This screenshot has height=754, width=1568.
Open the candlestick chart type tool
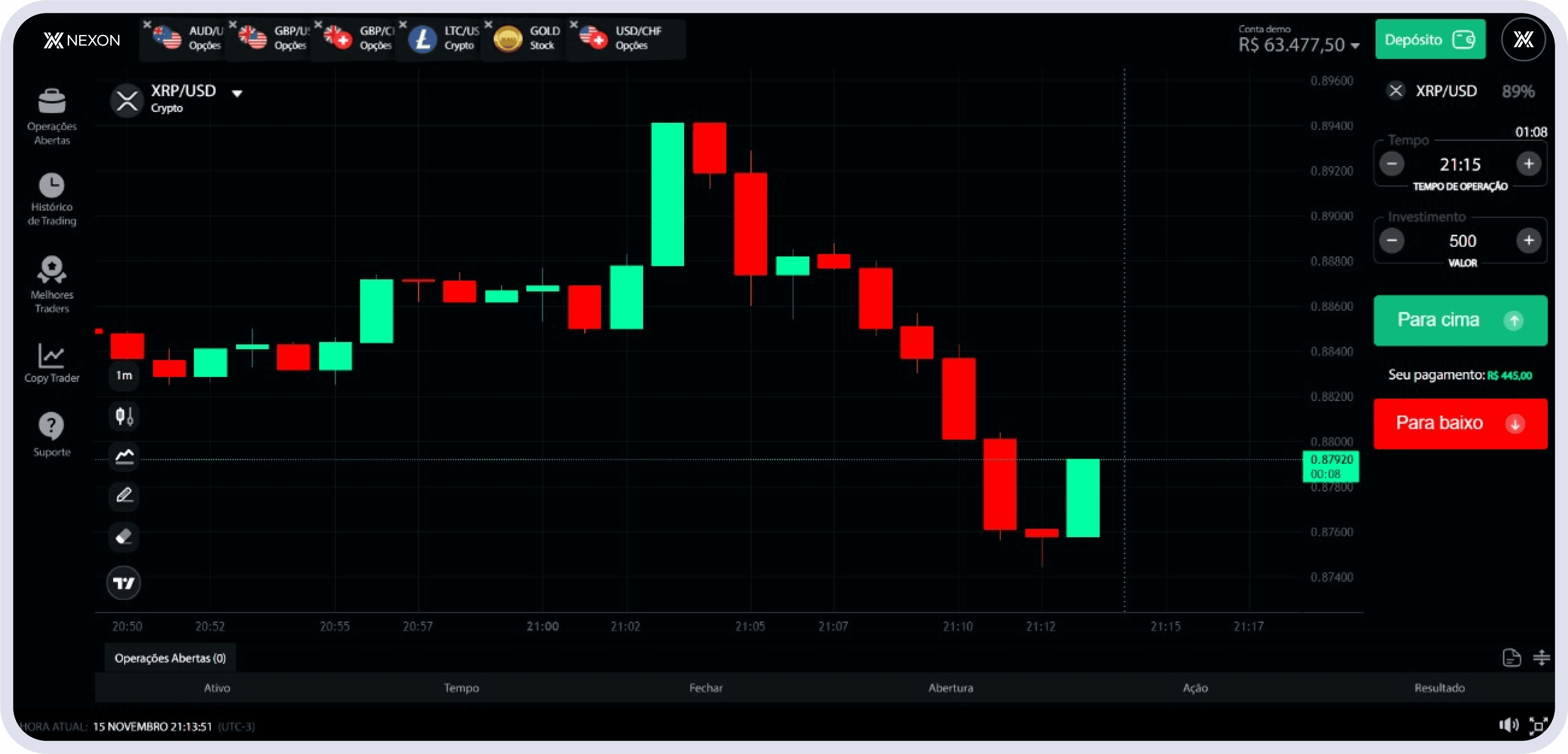point(124,416)
